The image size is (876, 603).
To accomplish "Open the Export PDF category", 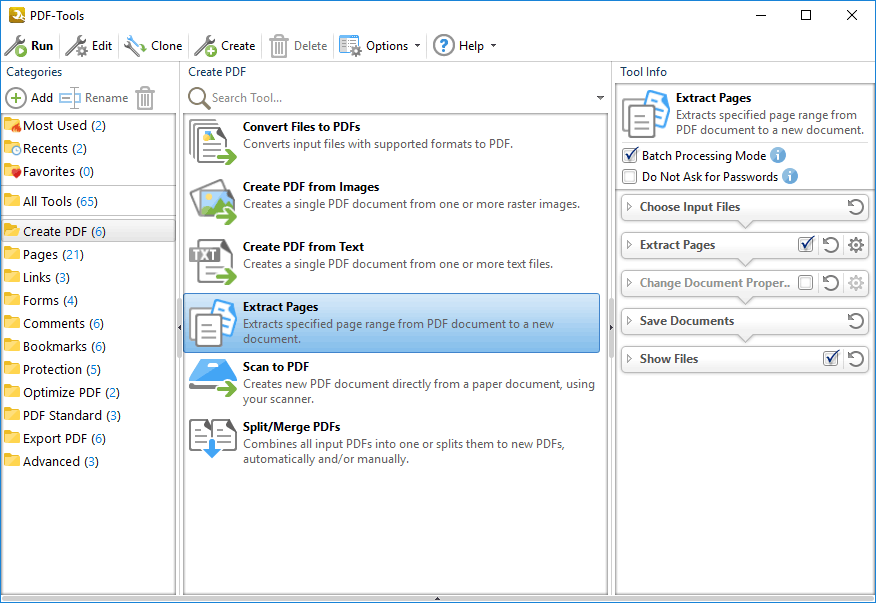I will tap(88, 438).
